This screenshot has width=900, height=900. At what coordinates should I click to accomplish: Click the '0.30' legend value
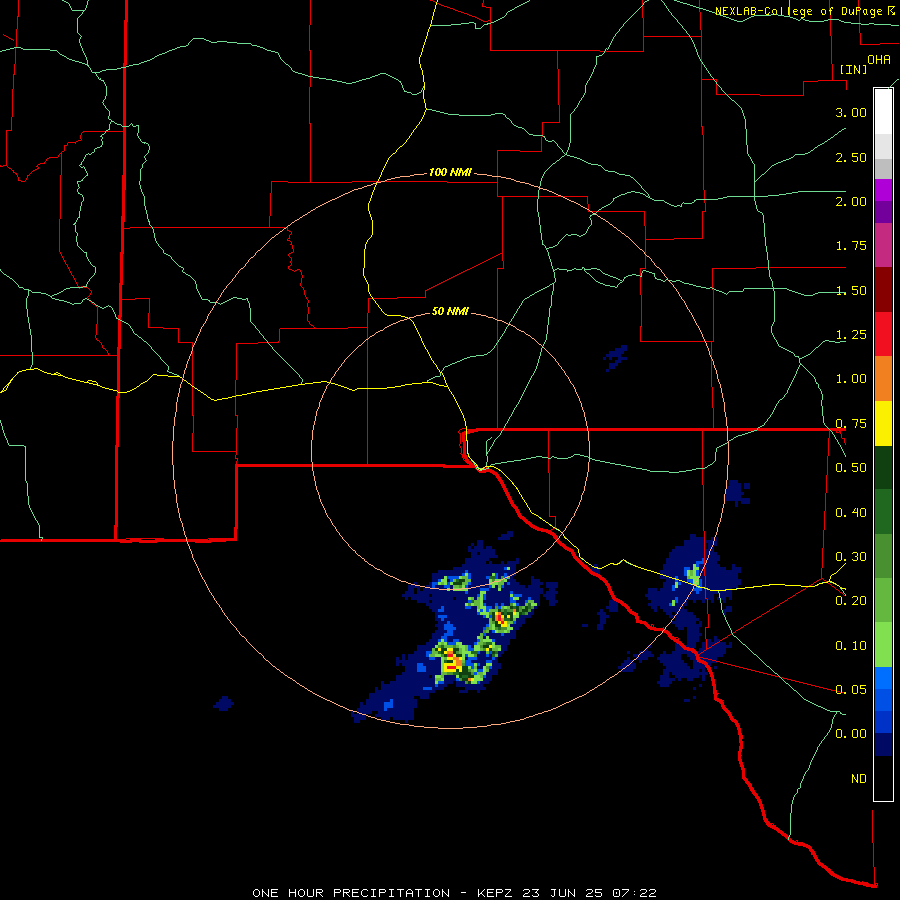(x=851, y=557)
